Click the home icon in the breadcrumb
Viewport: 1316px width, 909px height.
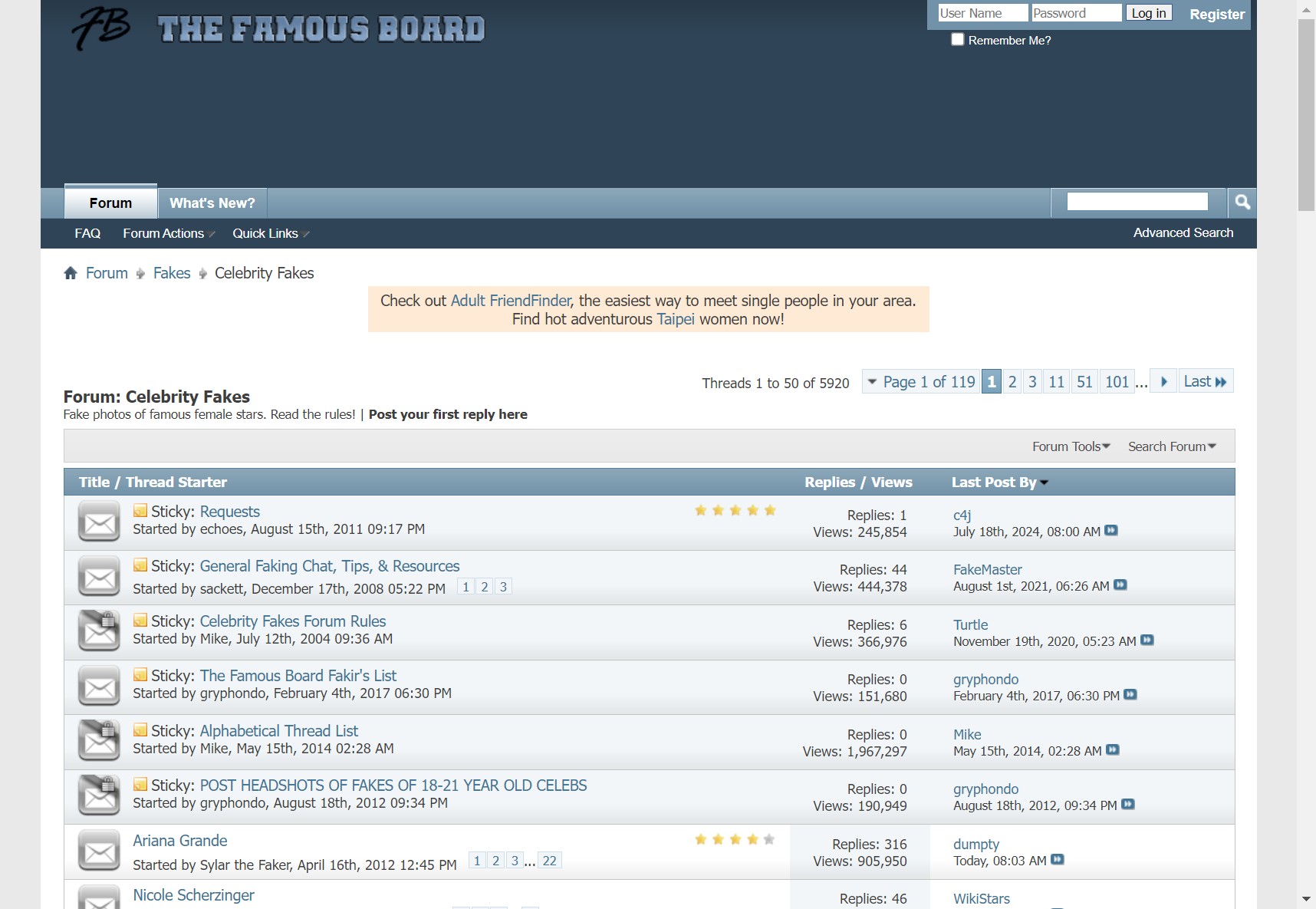pyautogui.click(x=71, y=272)
